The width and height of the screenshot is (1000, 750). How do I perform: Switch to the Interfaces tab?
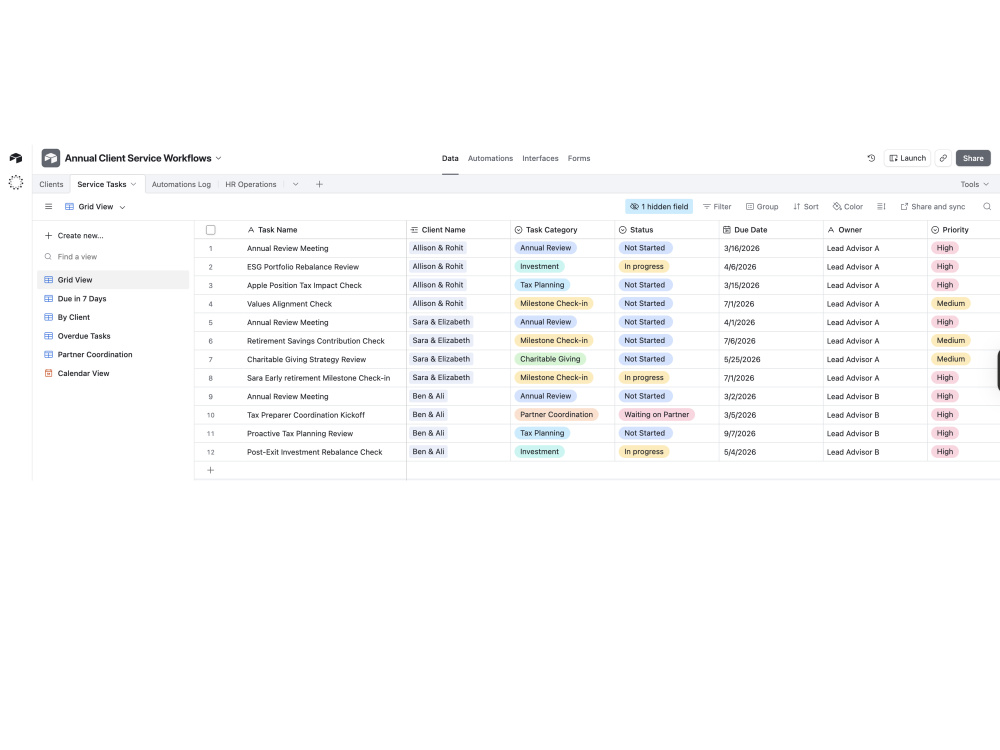[x=540, y=158]
